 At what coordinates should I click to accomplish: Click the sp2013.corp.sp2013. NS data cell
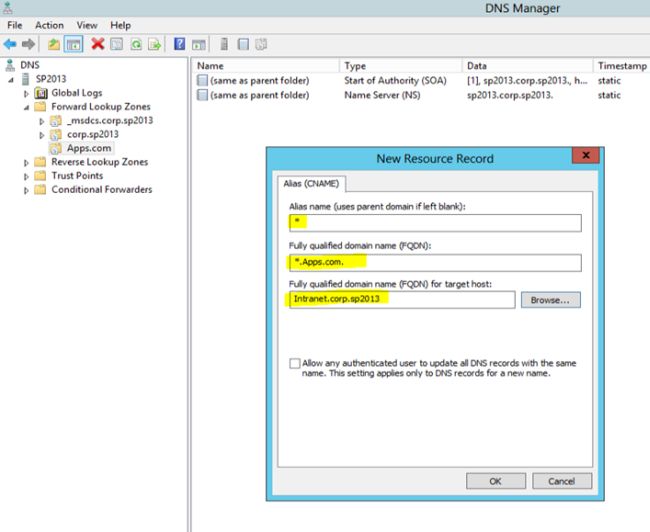click(510, 95)
